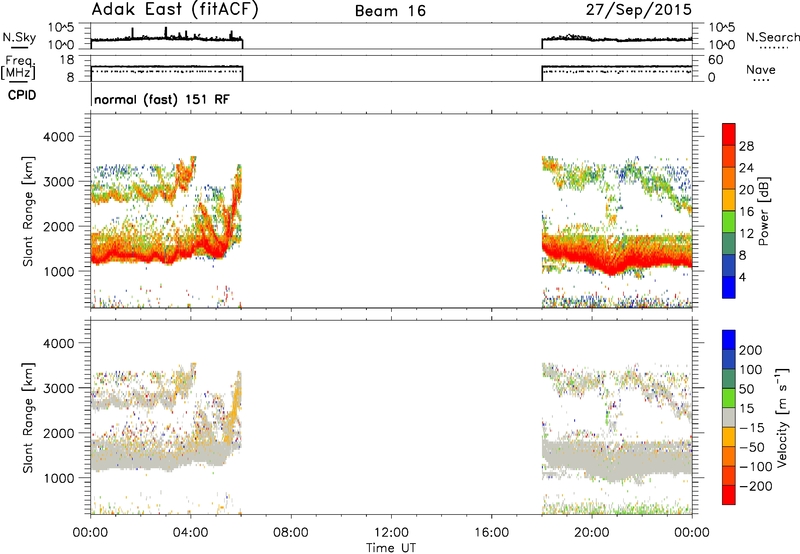Click the '18' frequency axis tick label
Viewport: 800px width, 554px height.
pos(67,60)
